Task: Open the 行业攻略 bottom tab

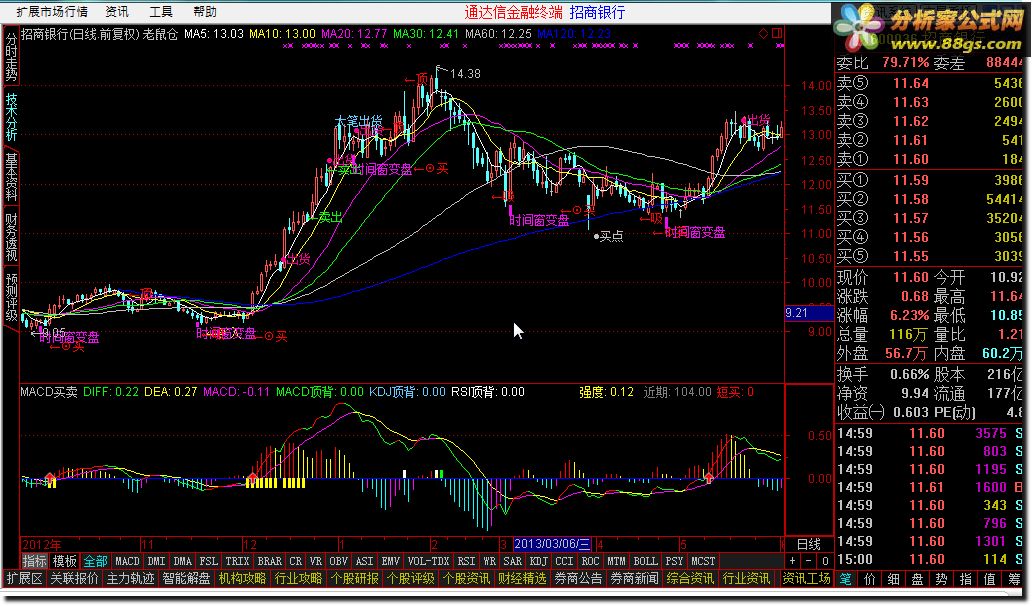Action: (x=298, y=578)
